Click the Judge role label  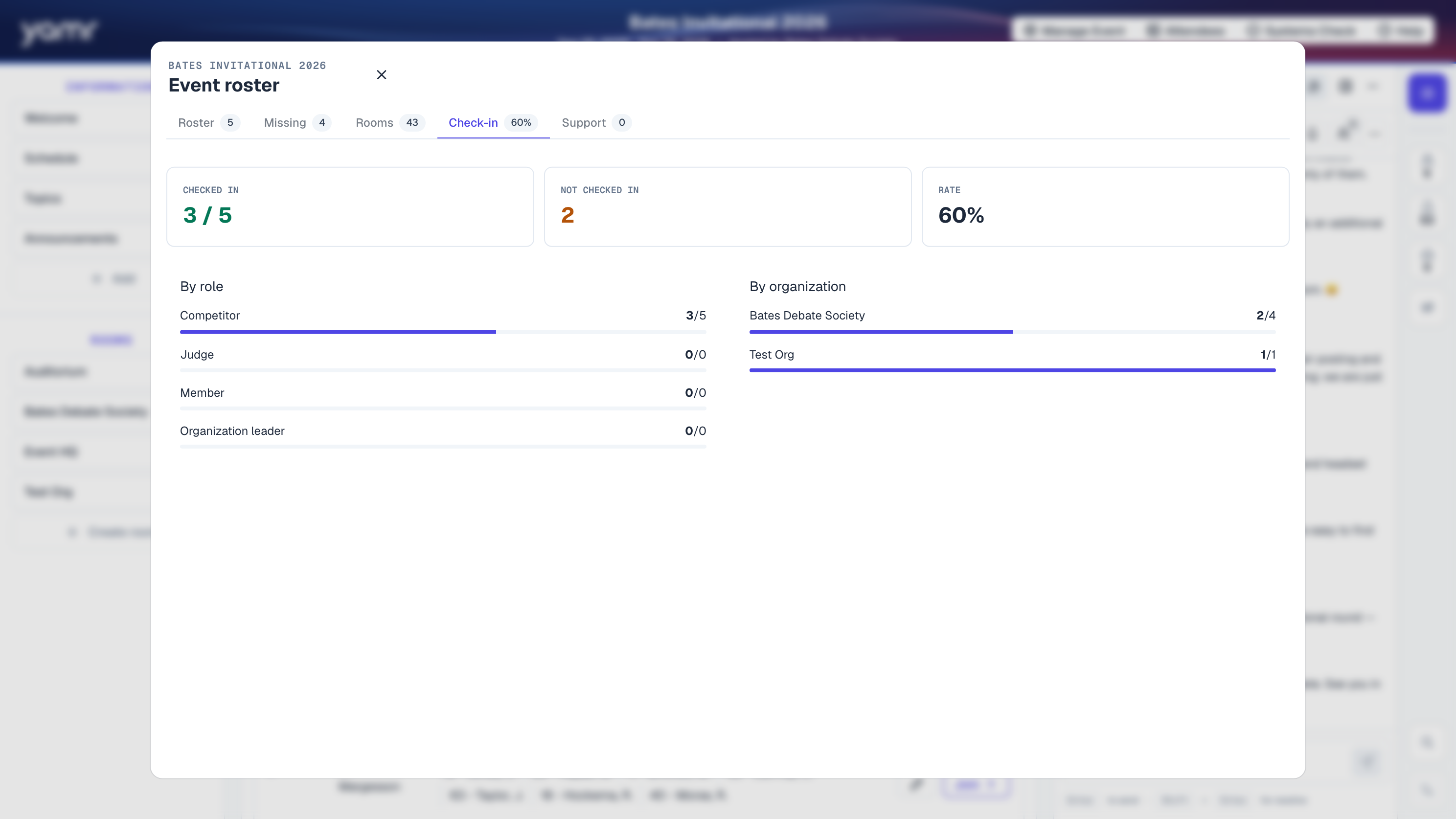click(197, 354)
